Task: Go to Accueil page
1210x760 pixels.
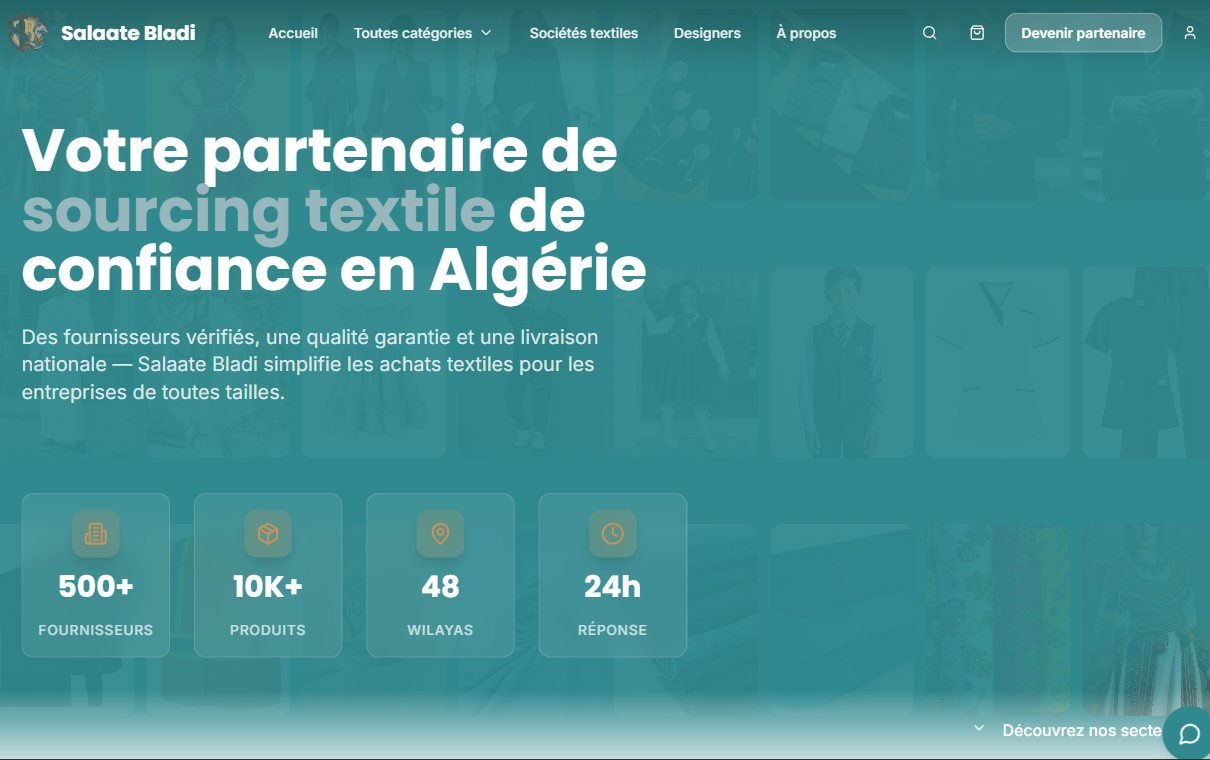Action: click(x=293, y=33)
